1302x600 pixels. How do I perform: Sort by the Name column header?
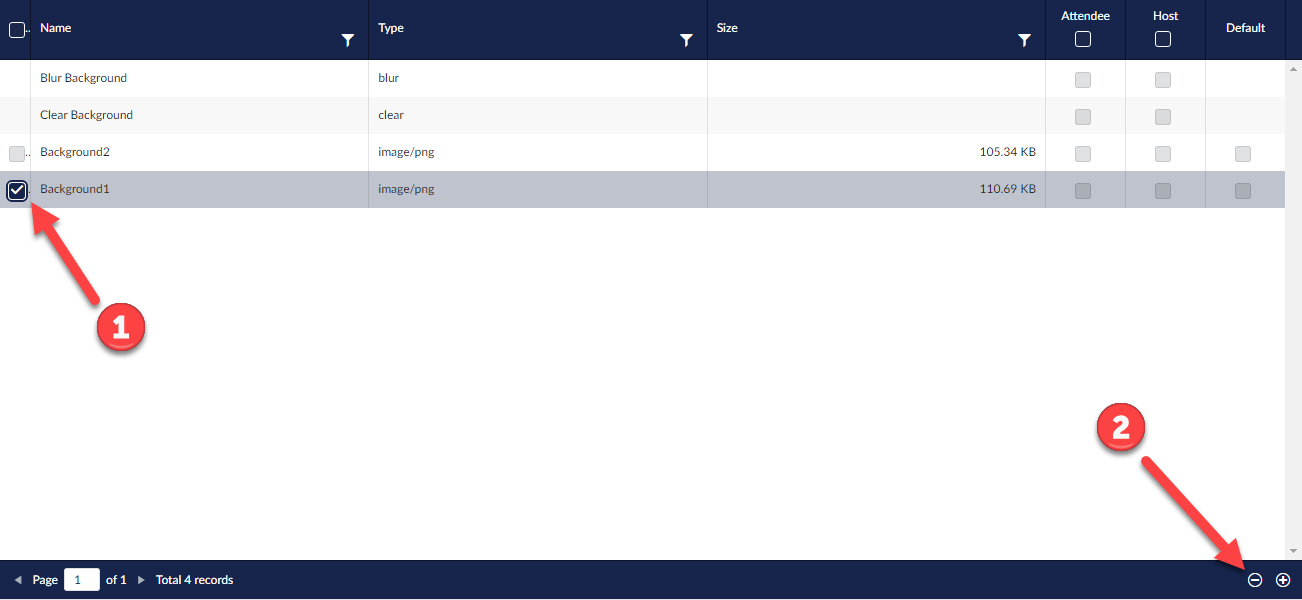click(x=56, y=28)
